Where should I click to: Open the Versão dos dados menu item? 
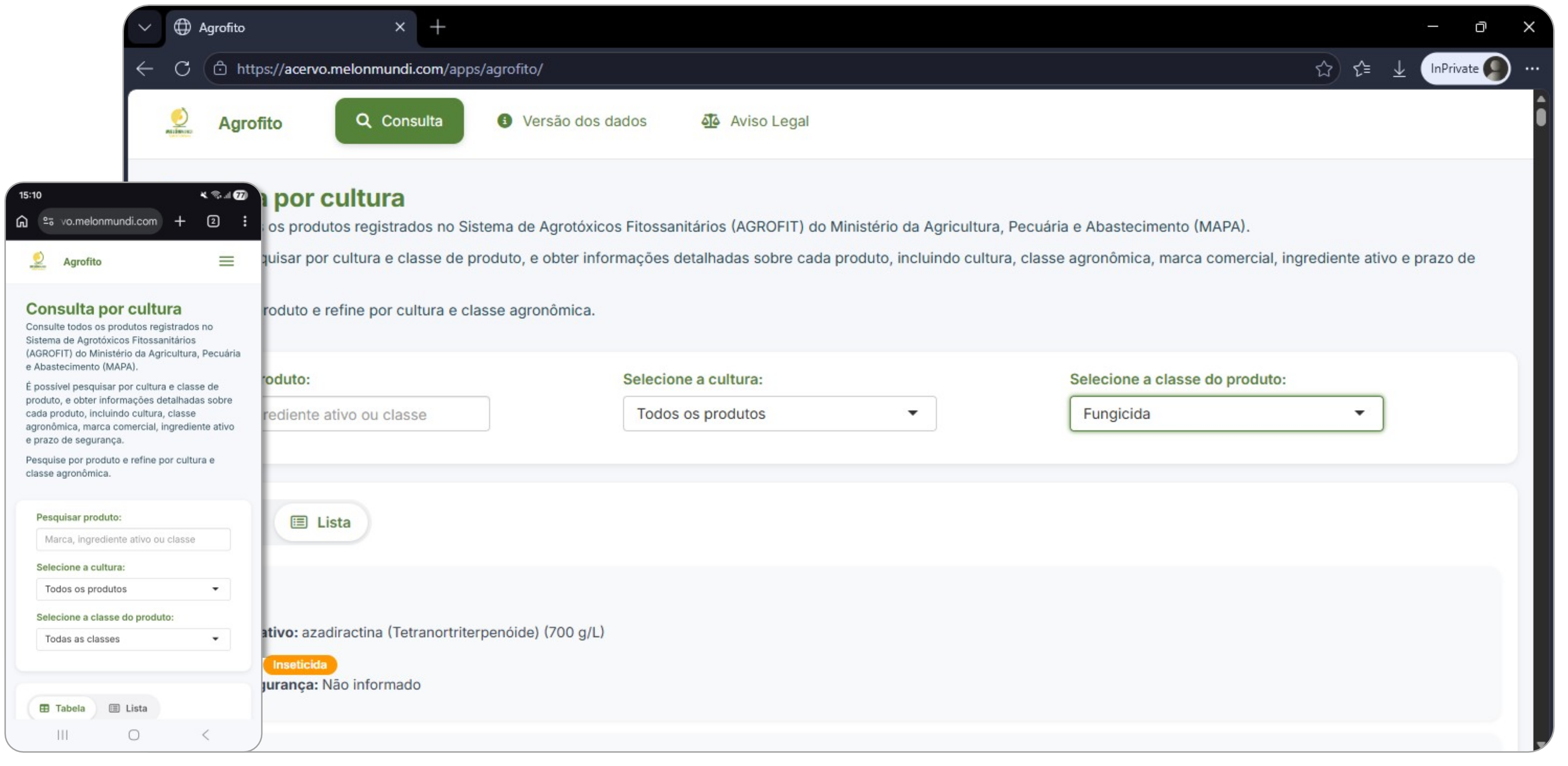tap(584, 121)
